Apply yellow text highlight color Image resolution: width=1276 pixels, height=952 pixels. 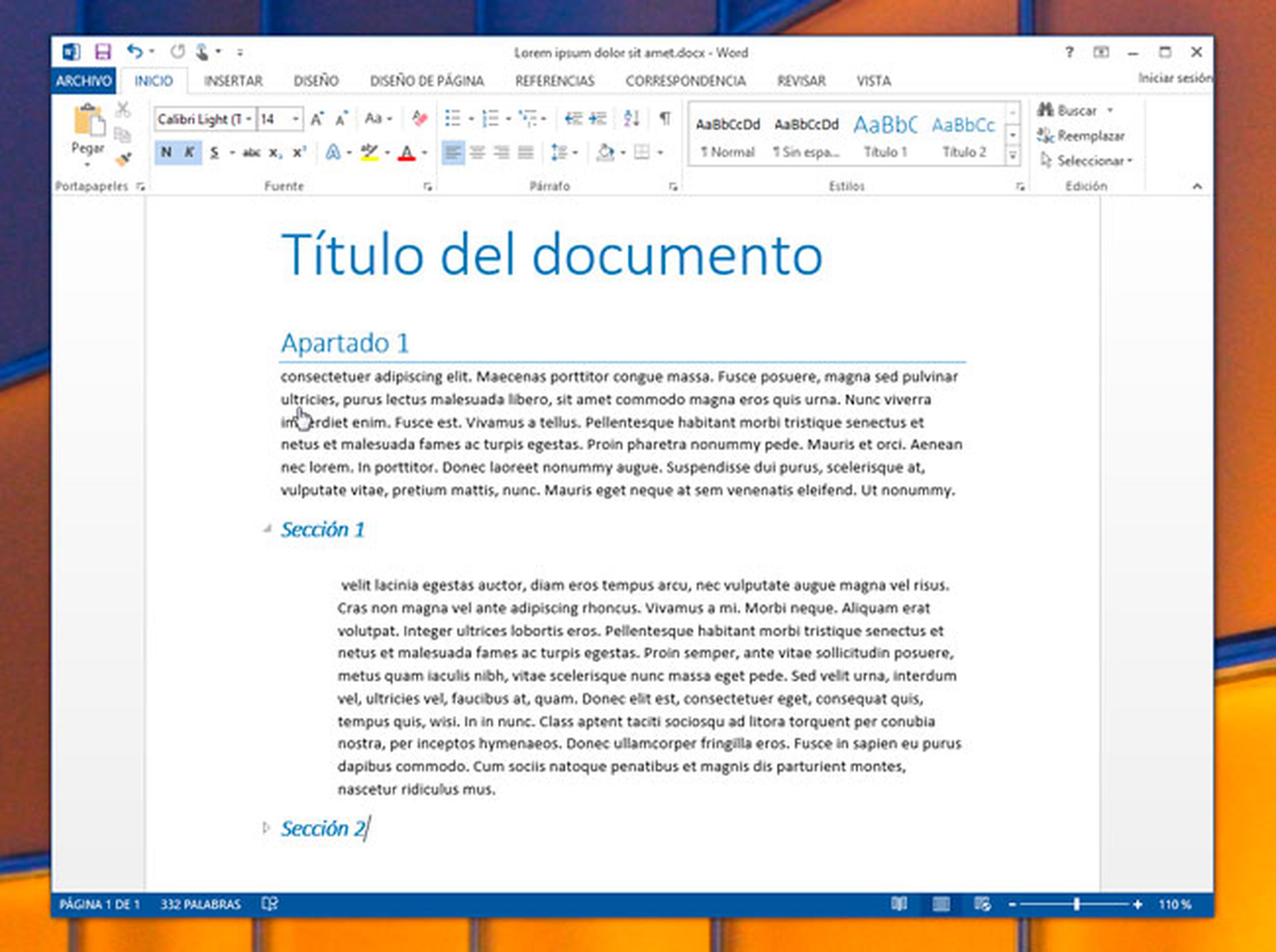click(369, 153)
